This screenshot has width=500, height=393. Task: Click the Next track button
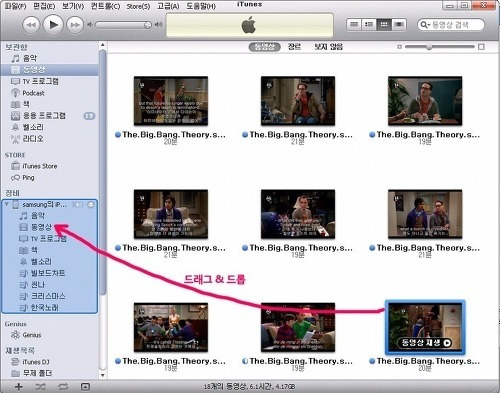75,25
